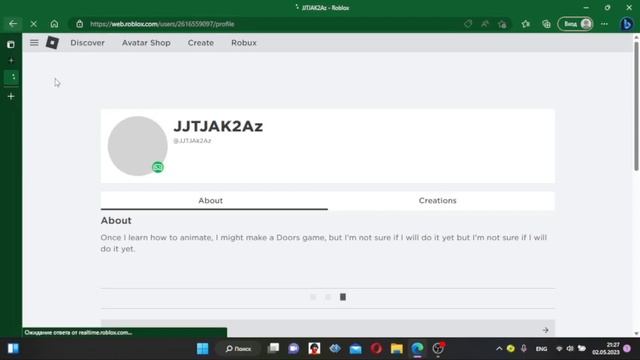Launch Opera browser from taskbar

click(x=376, y=349)
